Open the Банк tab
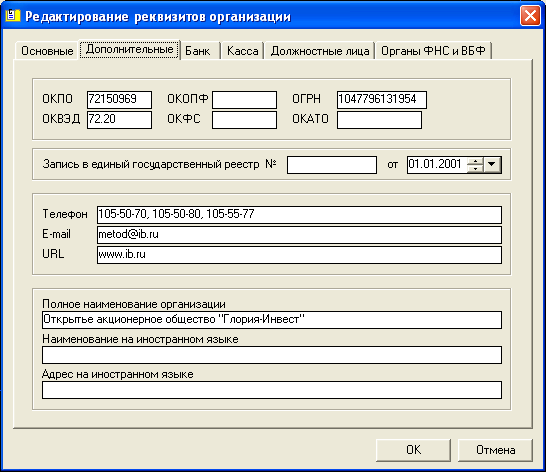 [x=200, y=51]
